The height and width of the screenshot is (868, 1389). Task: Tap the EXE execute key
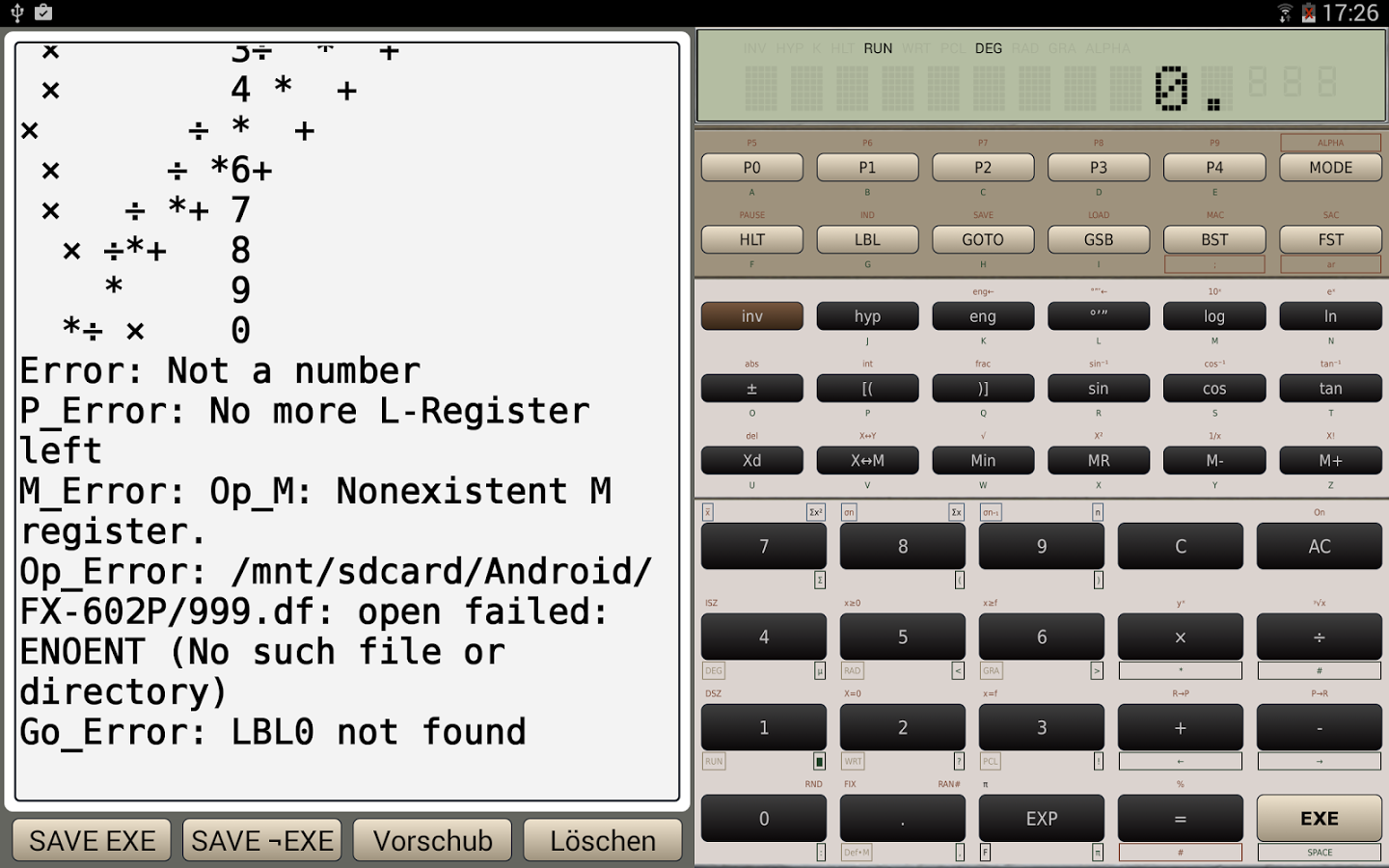tap(1319, 819)
